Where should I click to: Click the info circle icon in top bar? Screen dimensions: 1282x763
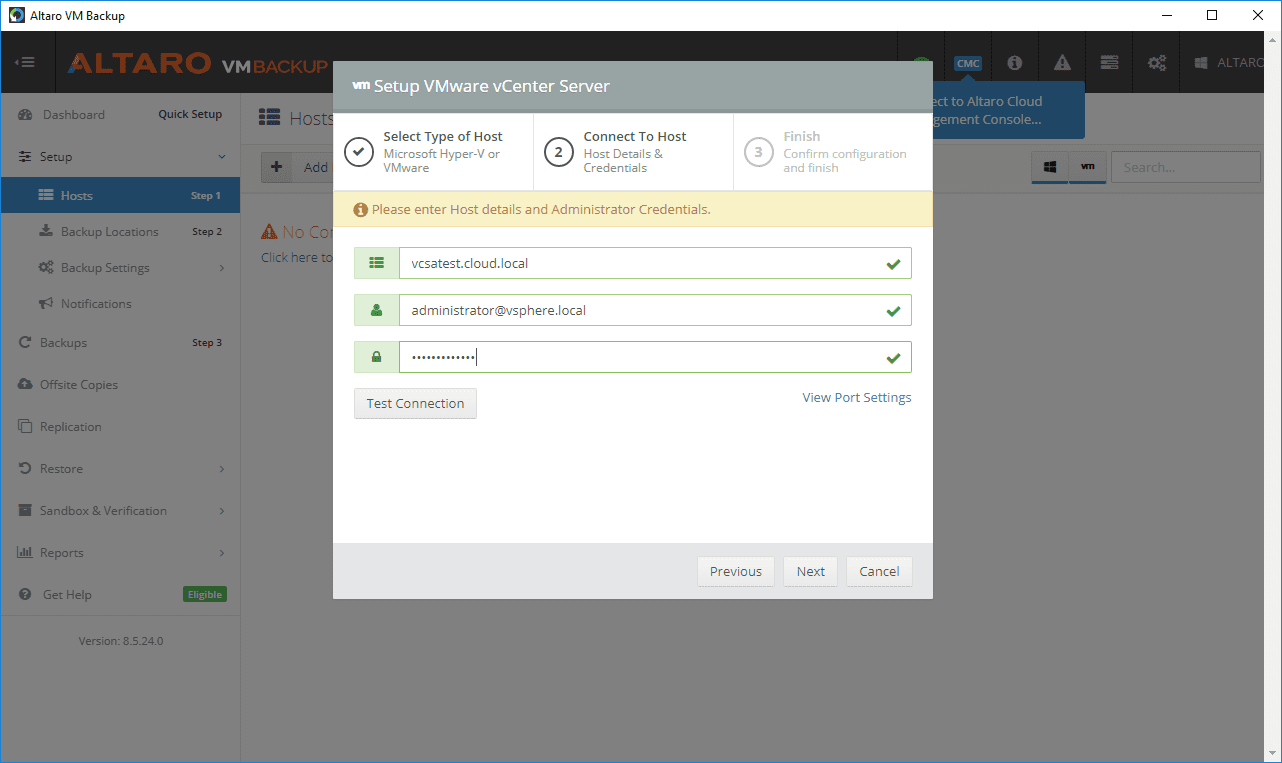1015,63
